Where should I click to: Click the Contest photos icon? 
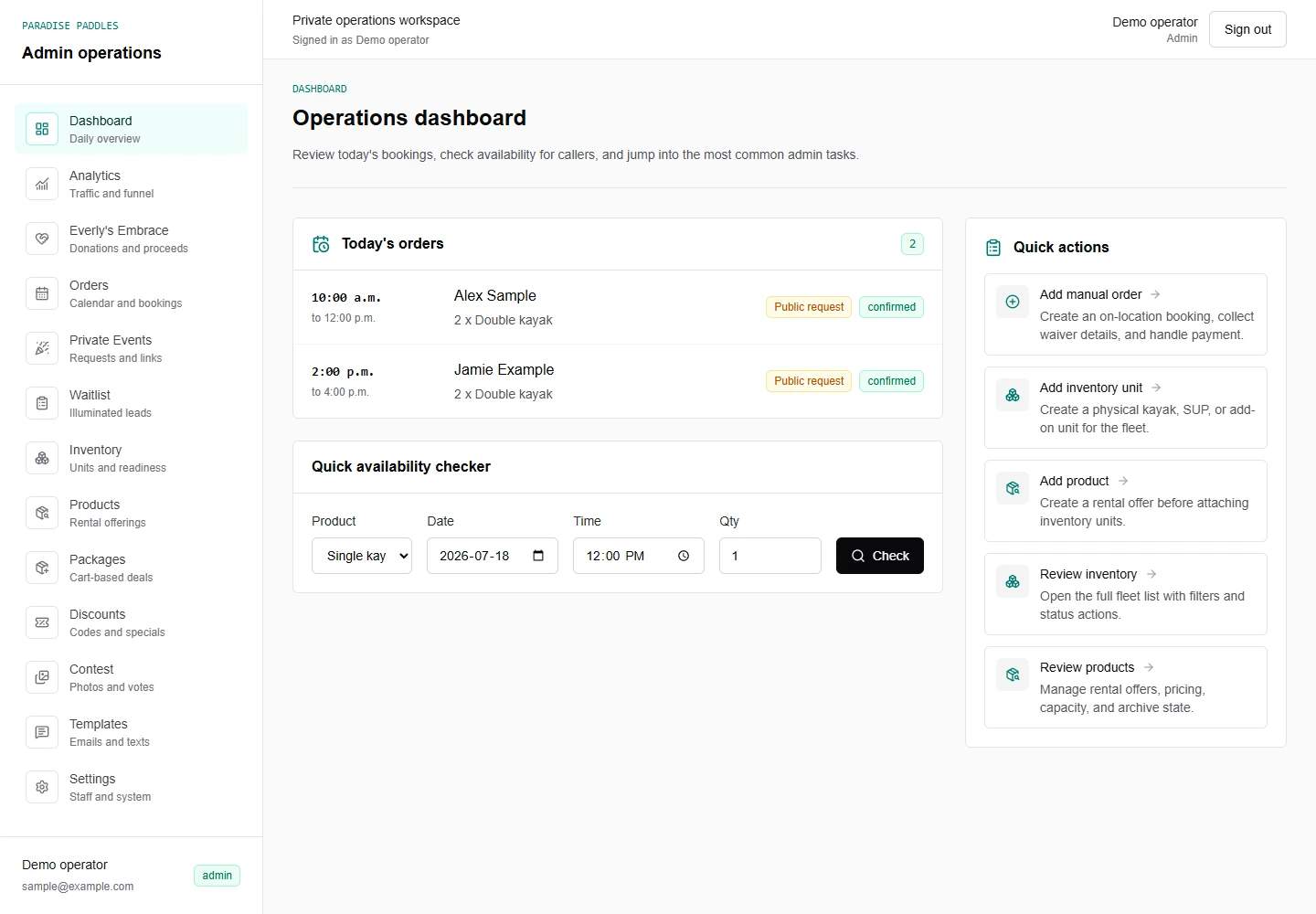coord(42,677)
